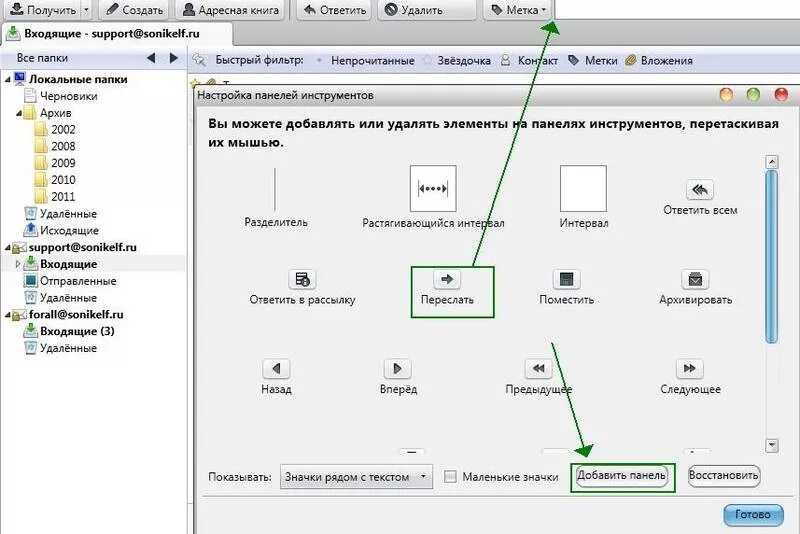Screen dimensions: 800x534
Task: Select the Ответить в рассылку icon
Action: coord(302,279)
